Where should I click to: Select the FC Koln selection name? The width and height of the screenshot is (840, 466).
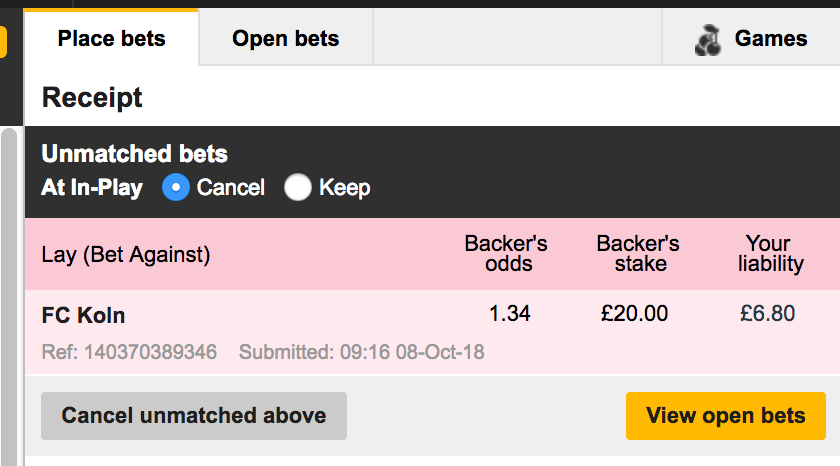[x=83, y=315]
